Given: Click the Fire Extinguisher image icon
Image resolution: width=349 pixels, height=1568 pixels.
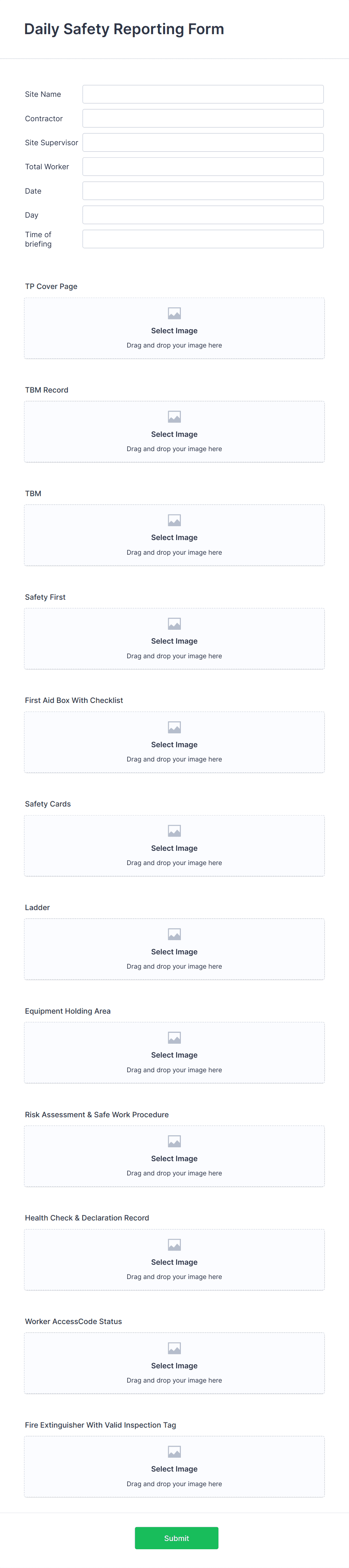Looking at the screenshot, I should [174, 1451].
